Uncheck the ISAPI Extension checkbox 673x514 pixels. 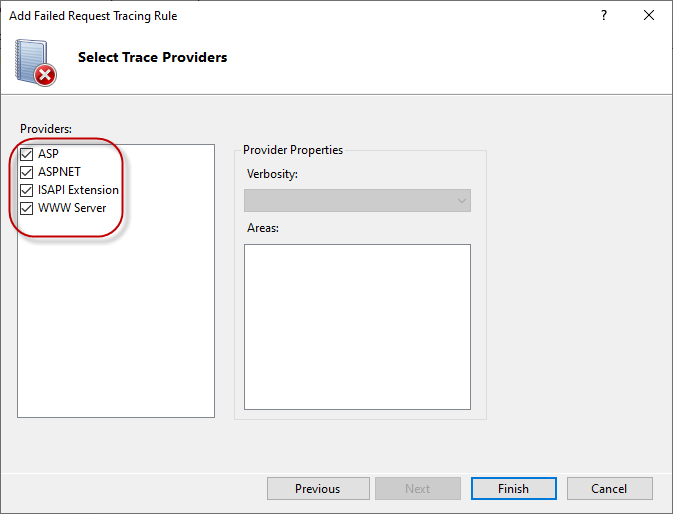coord(27,190)
